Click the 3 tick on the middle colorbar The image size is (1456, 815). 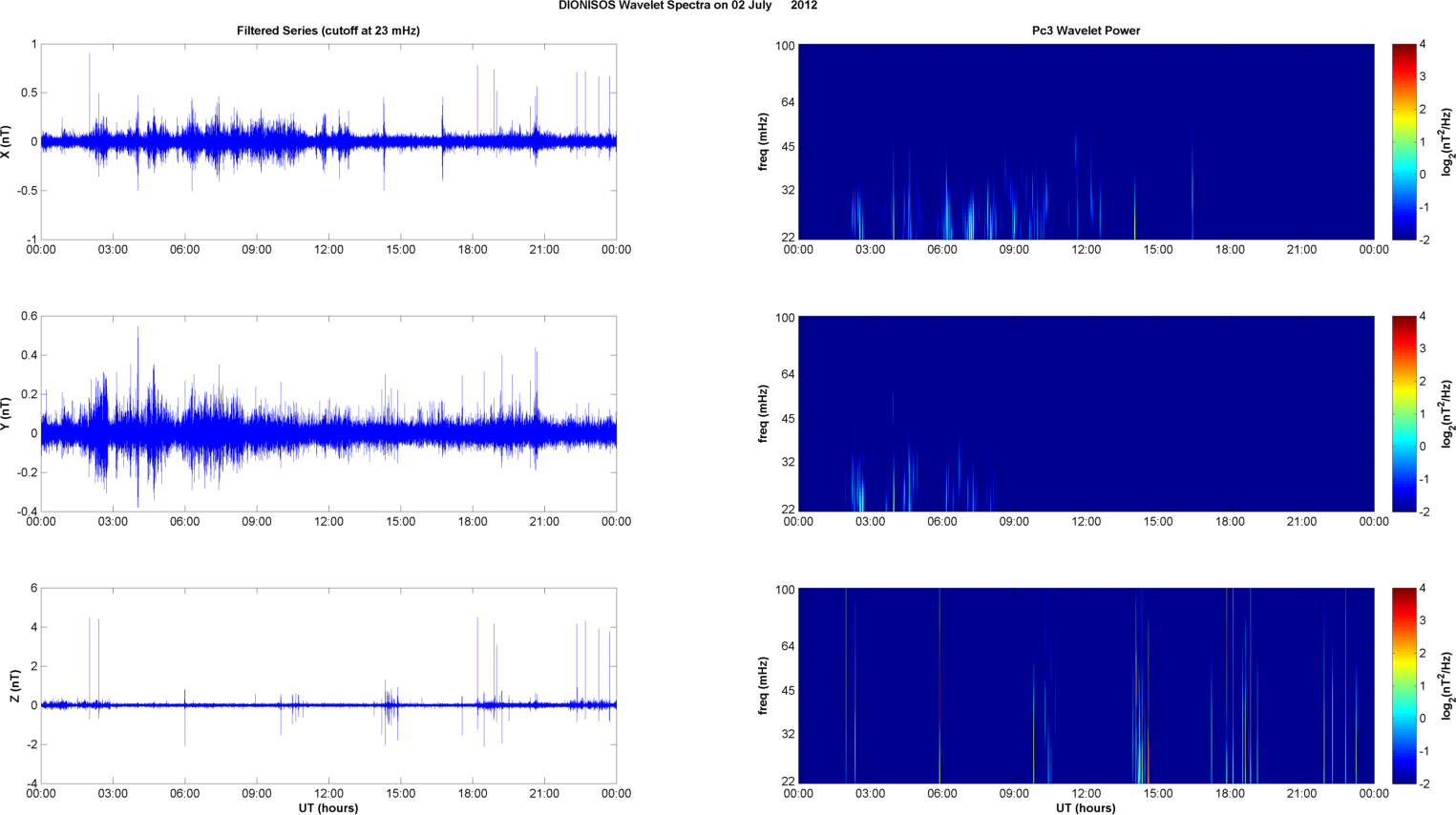click(1423, 349)
